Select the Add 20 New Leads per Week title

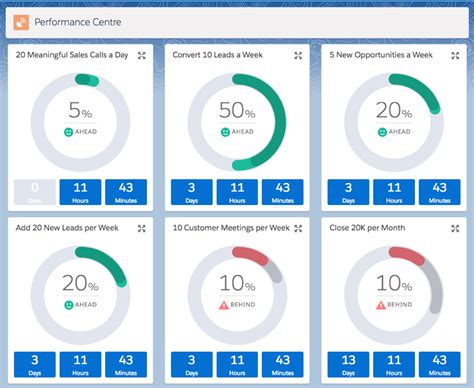(67, 228)
